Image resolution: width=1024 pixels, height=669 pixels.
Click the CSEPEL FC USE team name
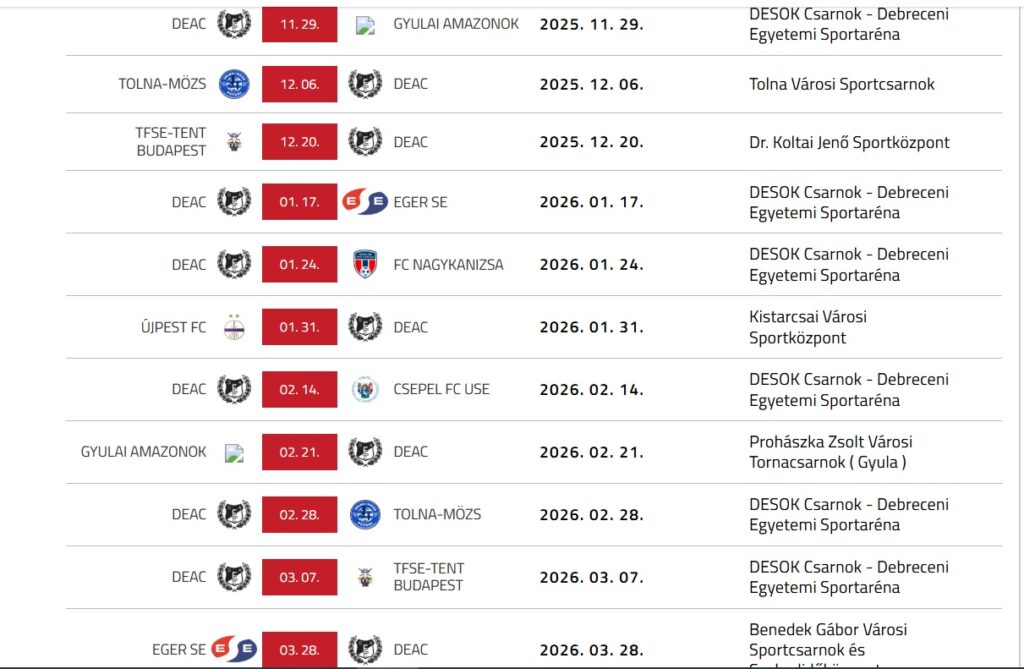[x=441, y=389]
